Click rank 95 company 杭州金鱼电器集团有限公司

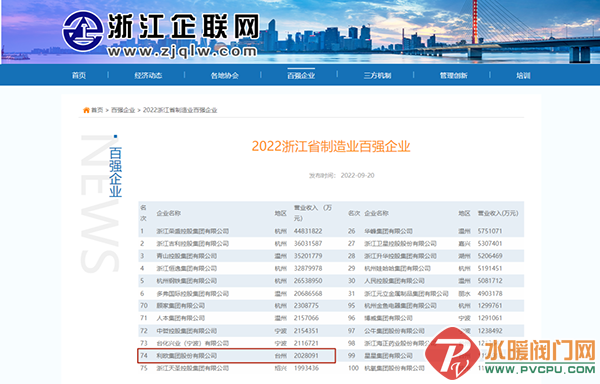tap(400, 306)
